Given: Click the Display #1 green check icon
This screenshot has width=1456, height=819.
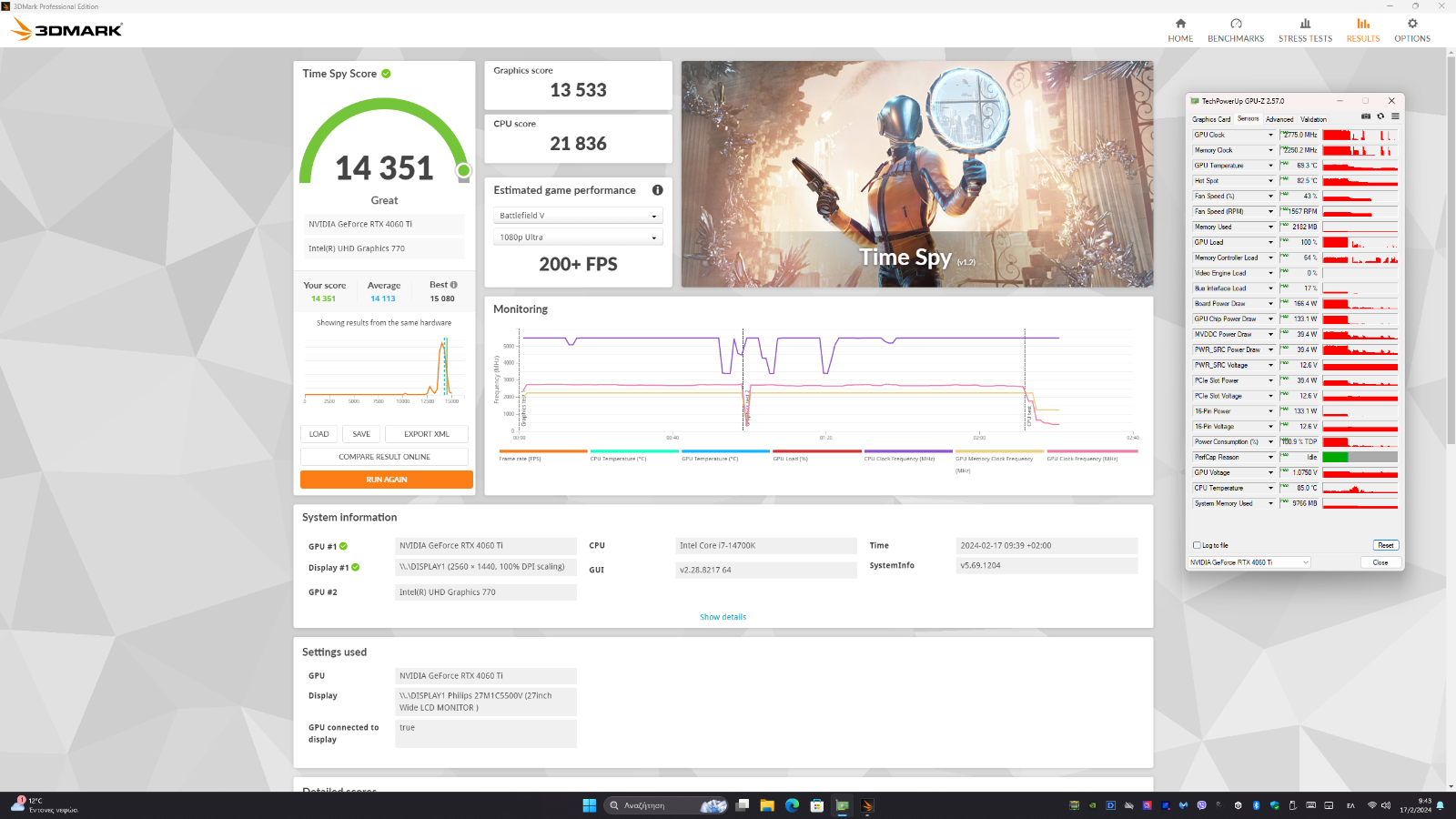Looking at the screenshot, I should tap(355, 567).
